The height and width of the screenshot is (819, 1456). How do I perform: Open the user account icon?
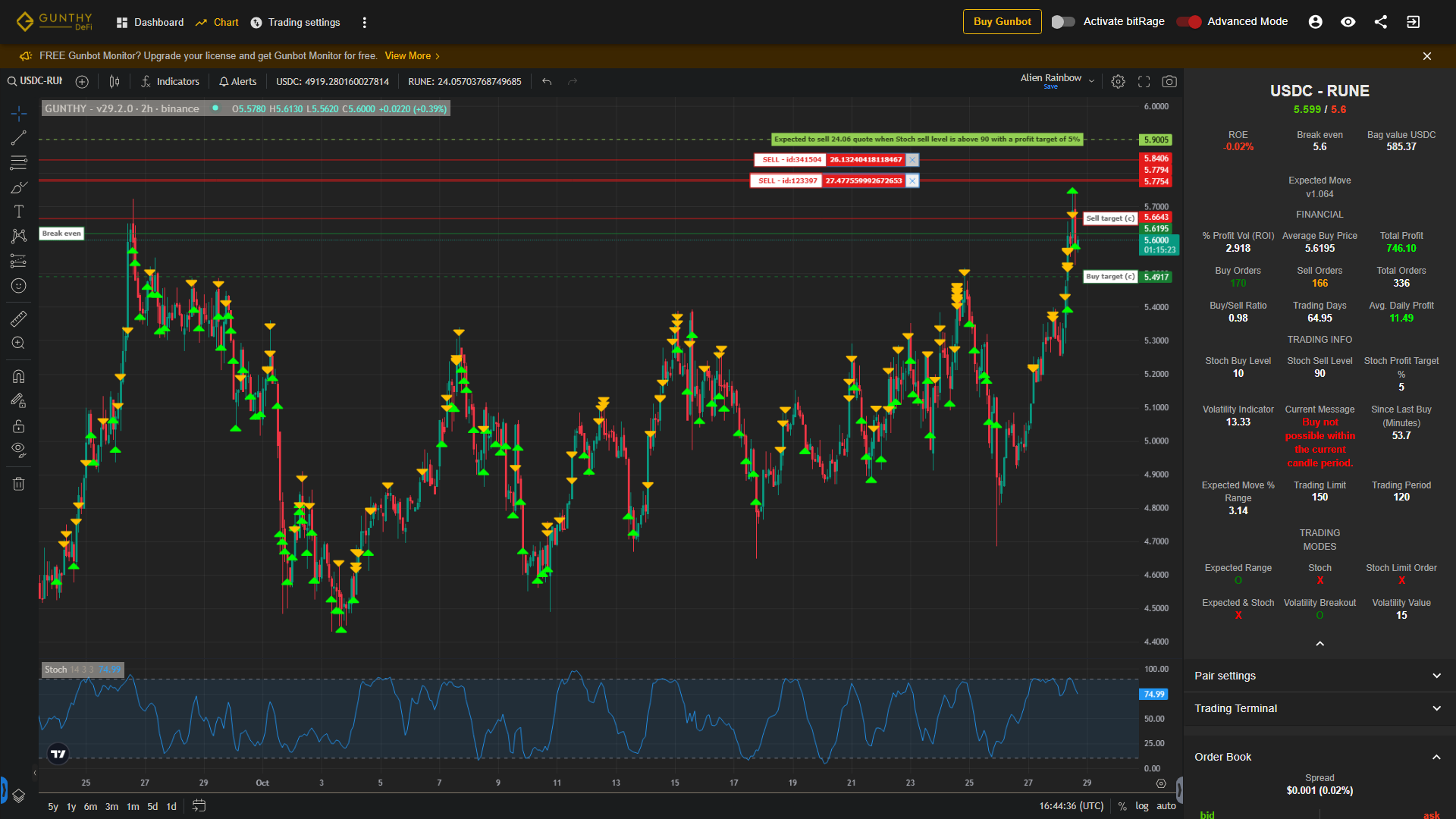[x=1316, y=22]
